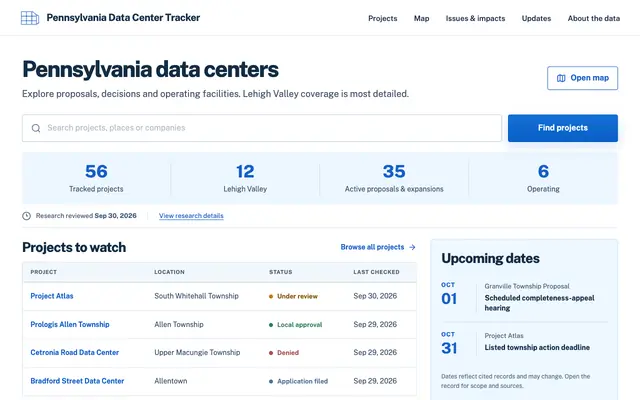
Task: Click Granville Township Proposal label
Action: (x=527, y=286)
